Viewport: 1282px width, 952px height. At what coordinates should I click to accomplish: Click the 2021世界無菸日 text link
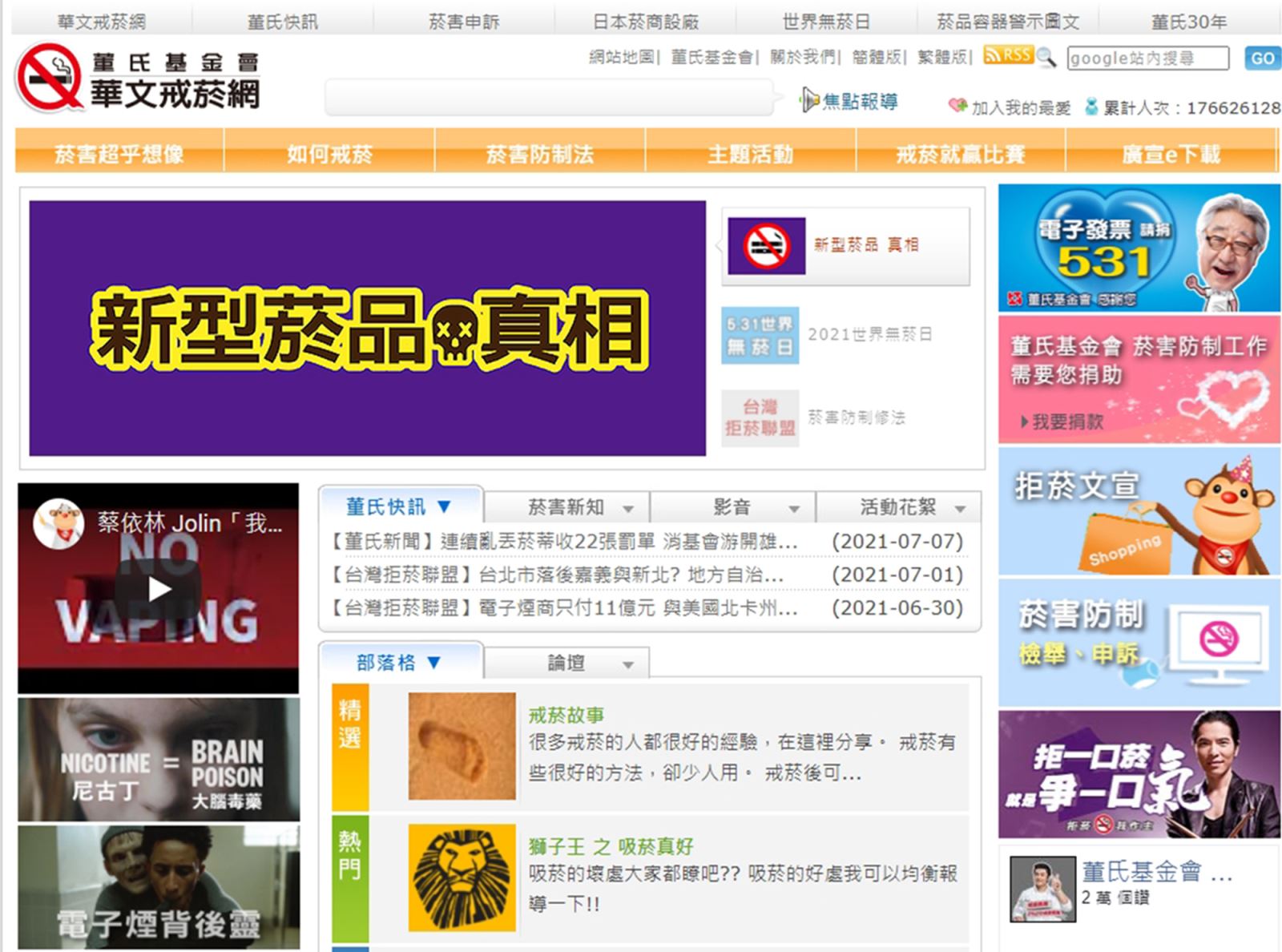pos(870,334)
